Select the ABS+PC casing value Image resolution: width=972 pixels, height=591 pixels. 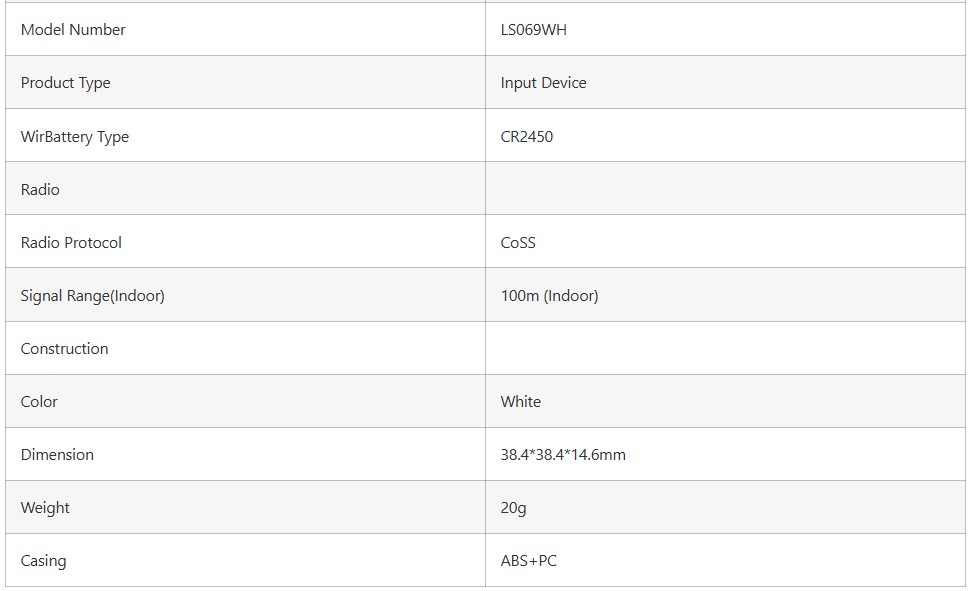click(528, 561)
